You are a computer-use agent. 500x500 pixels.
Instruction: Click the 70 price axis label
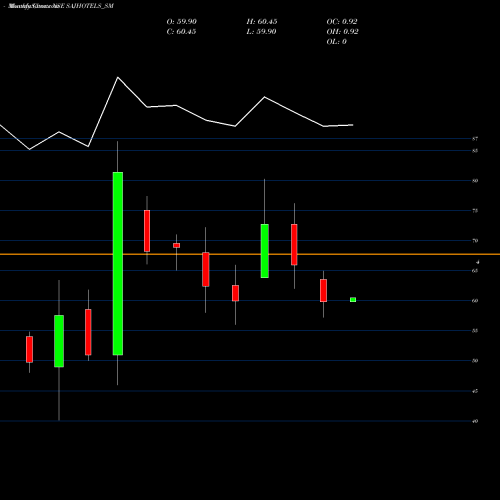click(x=475, y=241)
